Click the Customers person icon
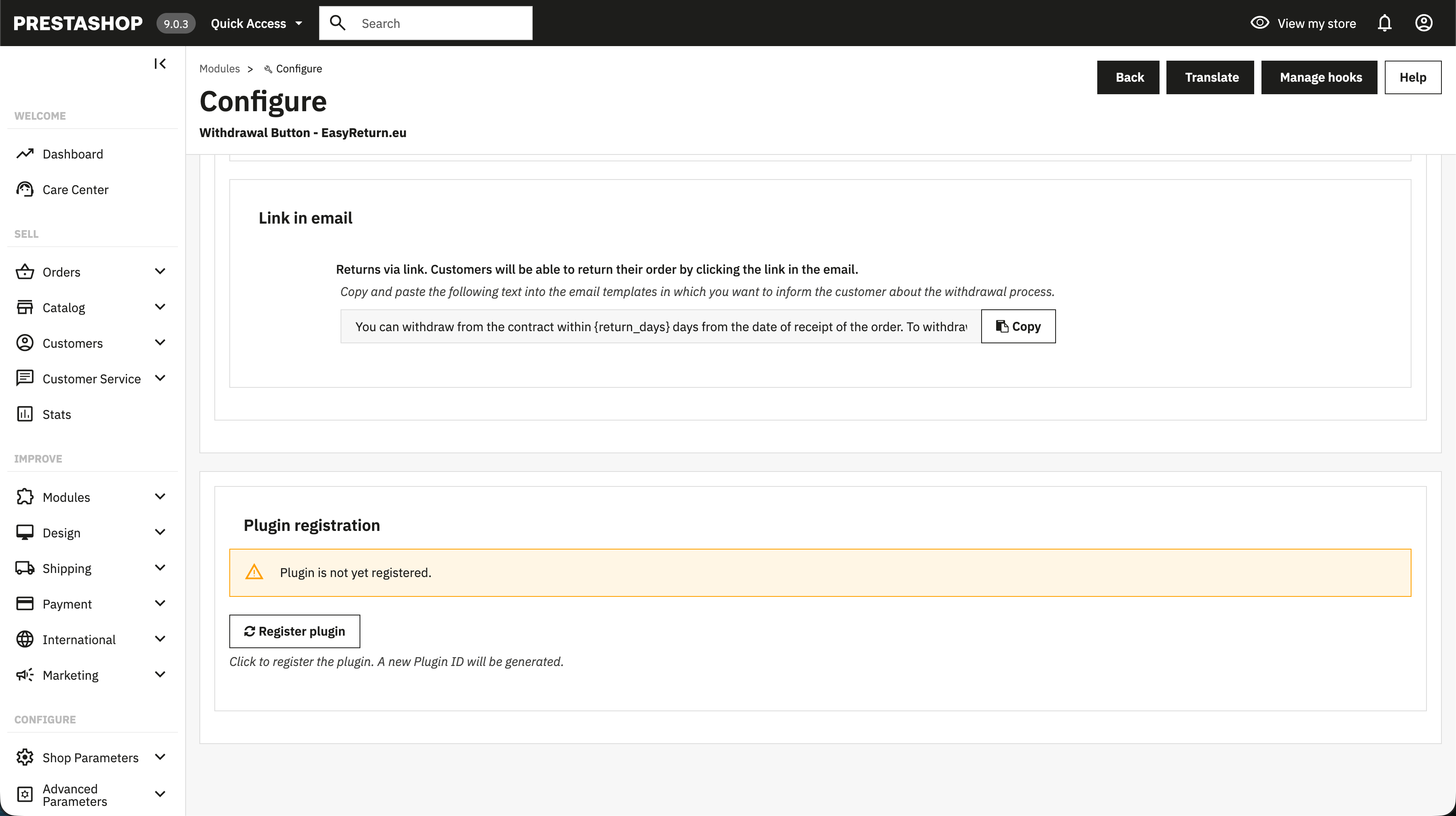This screenshot has height=816, width=1456. 25,343
